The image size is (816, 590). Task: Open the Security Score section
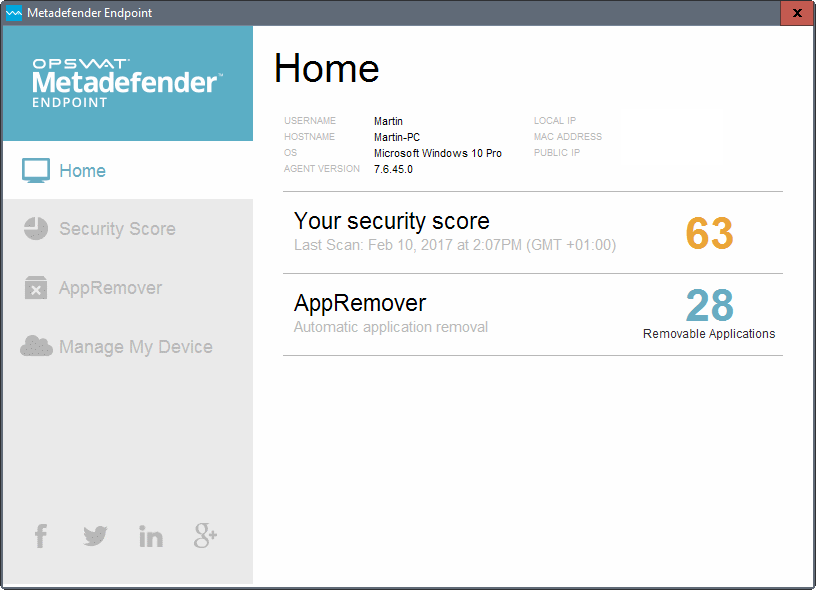(x=128, y=228)
